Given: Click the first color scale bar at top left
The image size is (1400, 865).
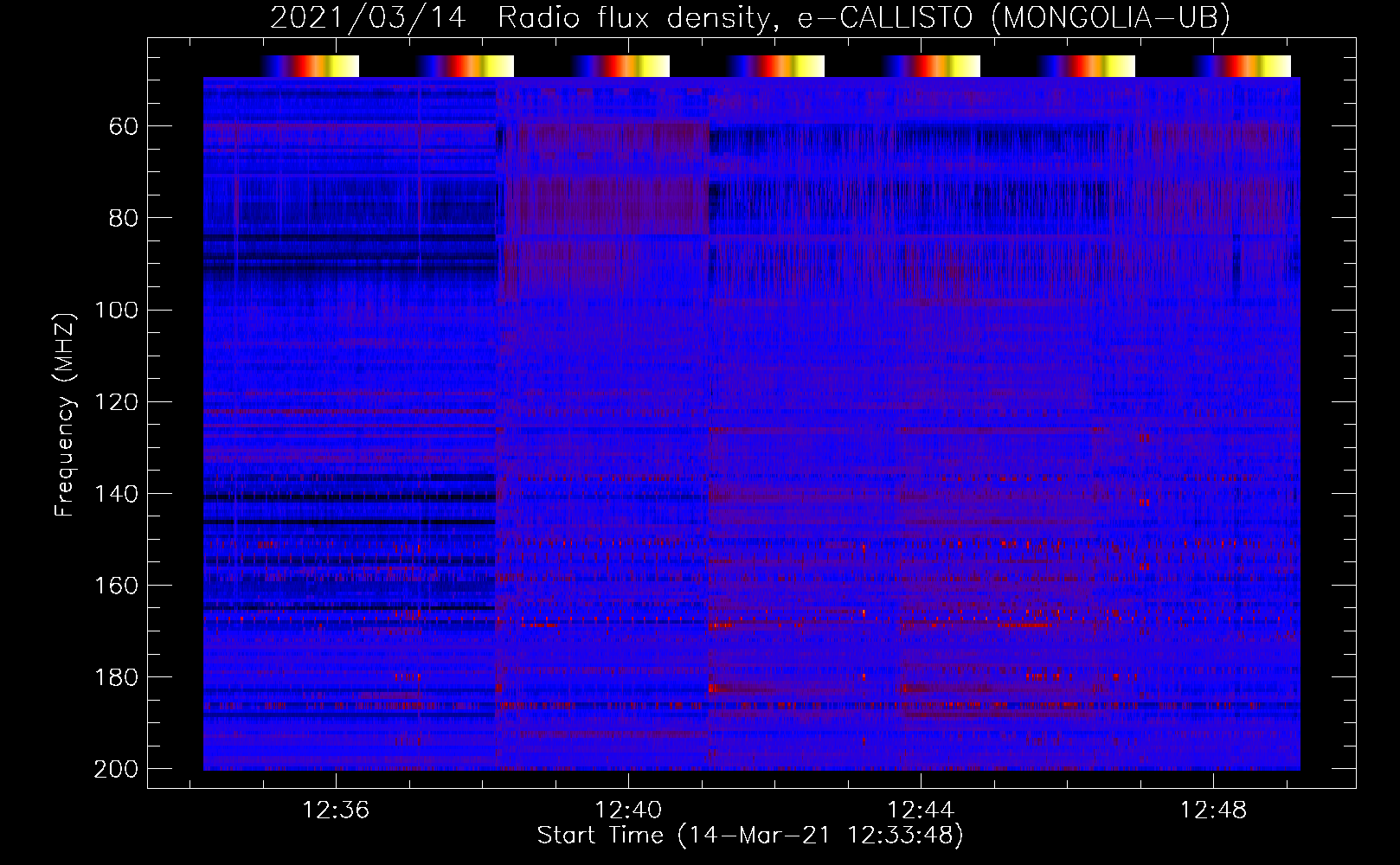Looking at the screenshot, I should tap(310, 67).
